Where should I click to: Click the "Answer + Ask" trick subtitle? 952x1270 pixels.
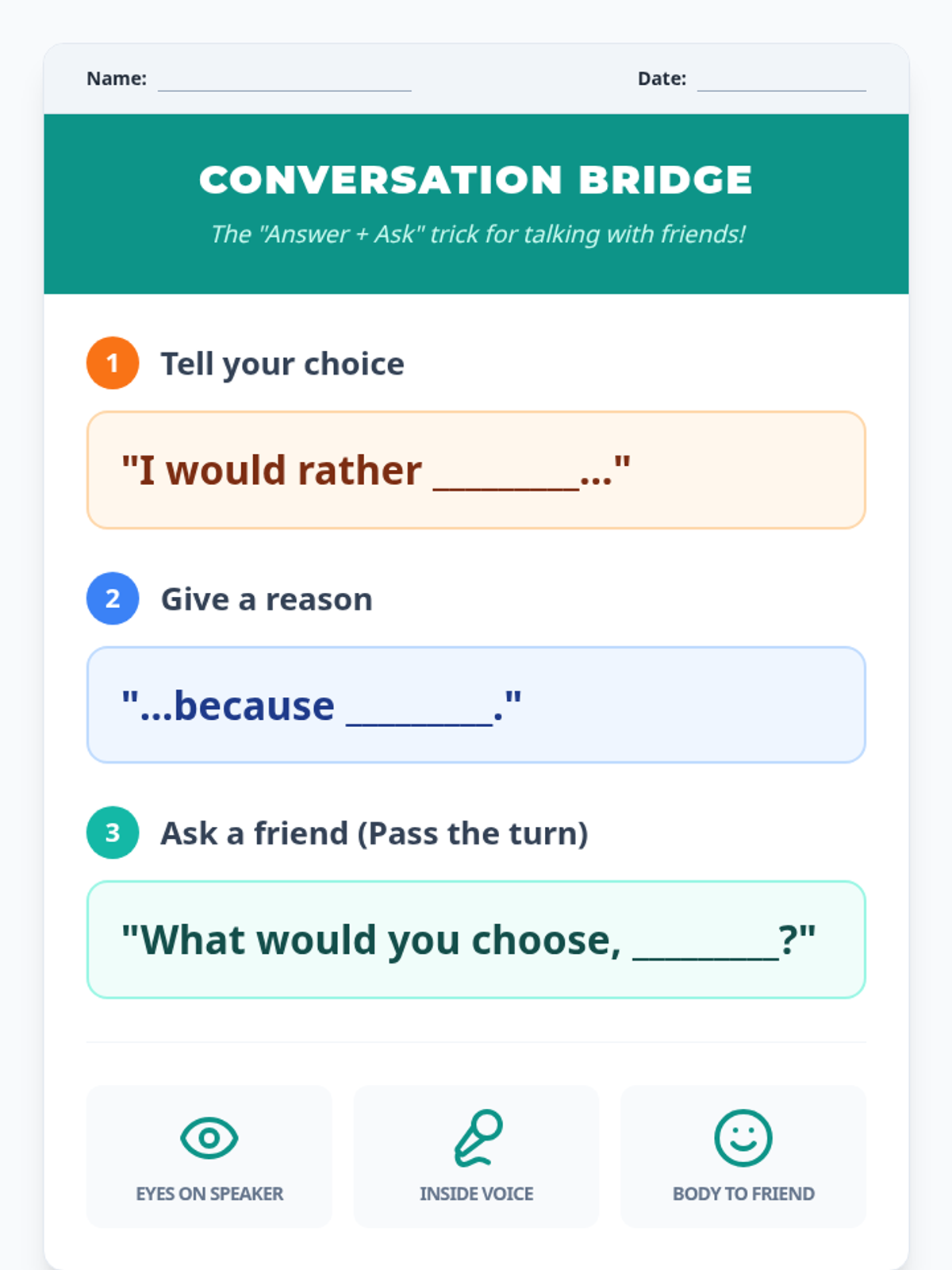point(478,234)
